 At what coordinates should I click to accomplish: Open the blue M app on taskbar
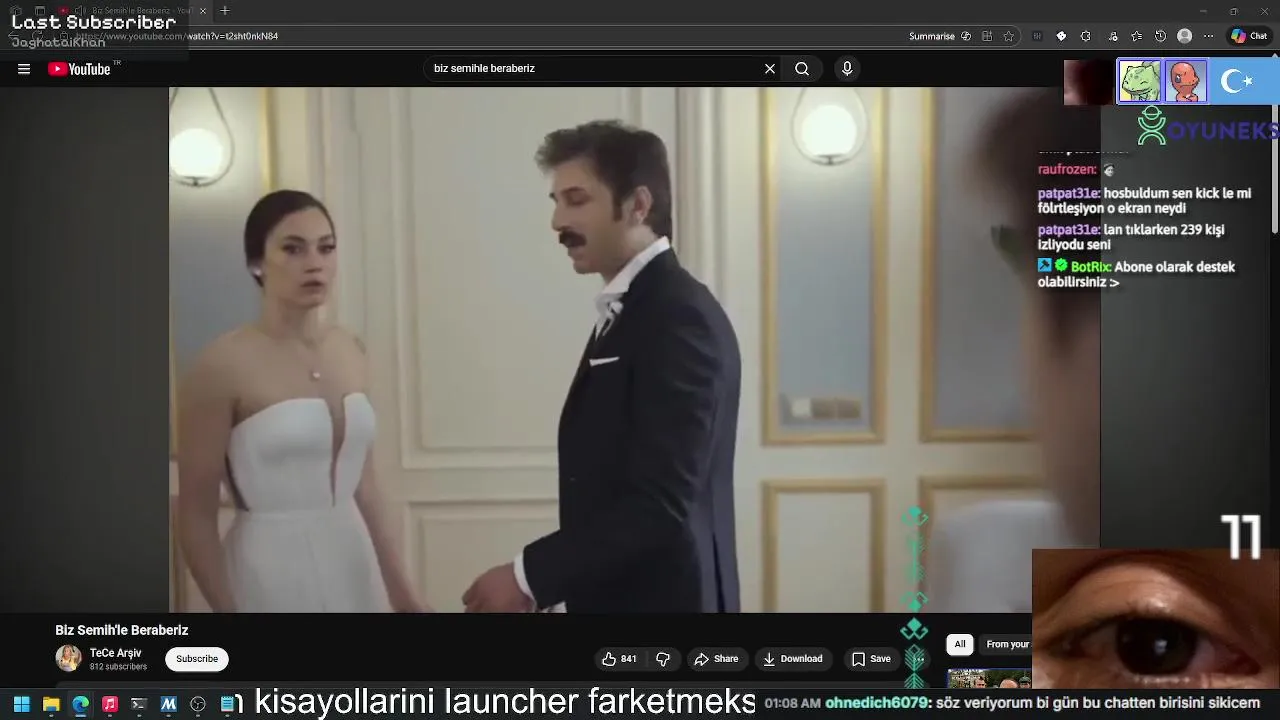pos(168,704)
